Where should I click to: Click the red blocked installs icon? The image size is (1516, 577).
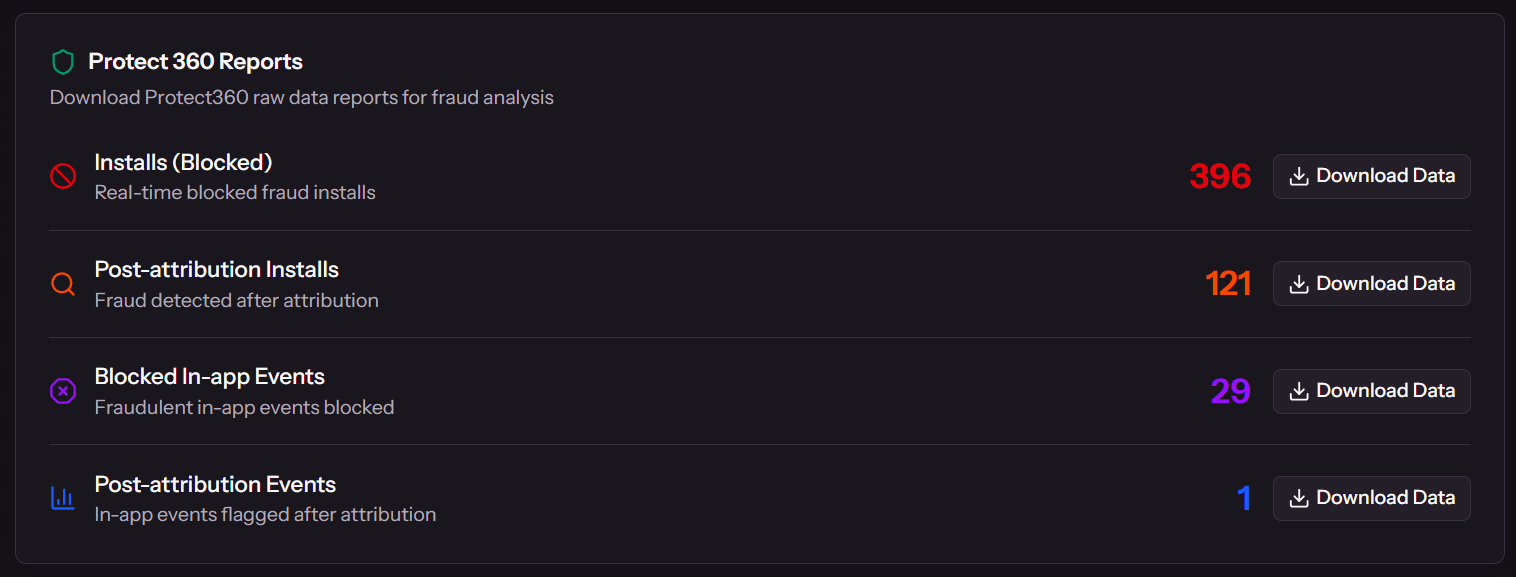[63, 177]
